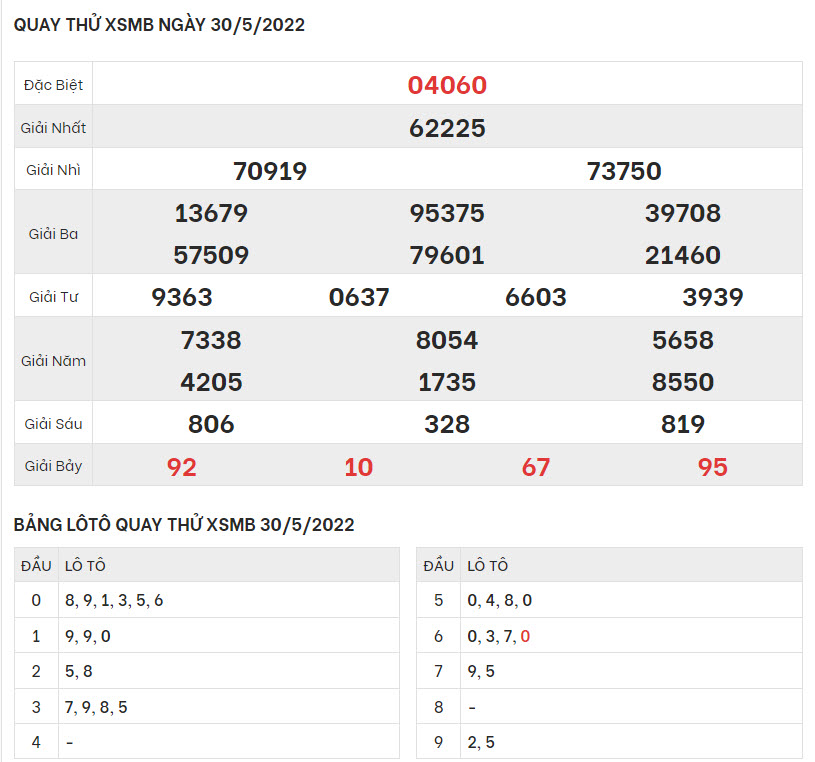The image size is (815, 762).
Task: Click the Giải Tư number 9363
Action: tap(182, 297)
